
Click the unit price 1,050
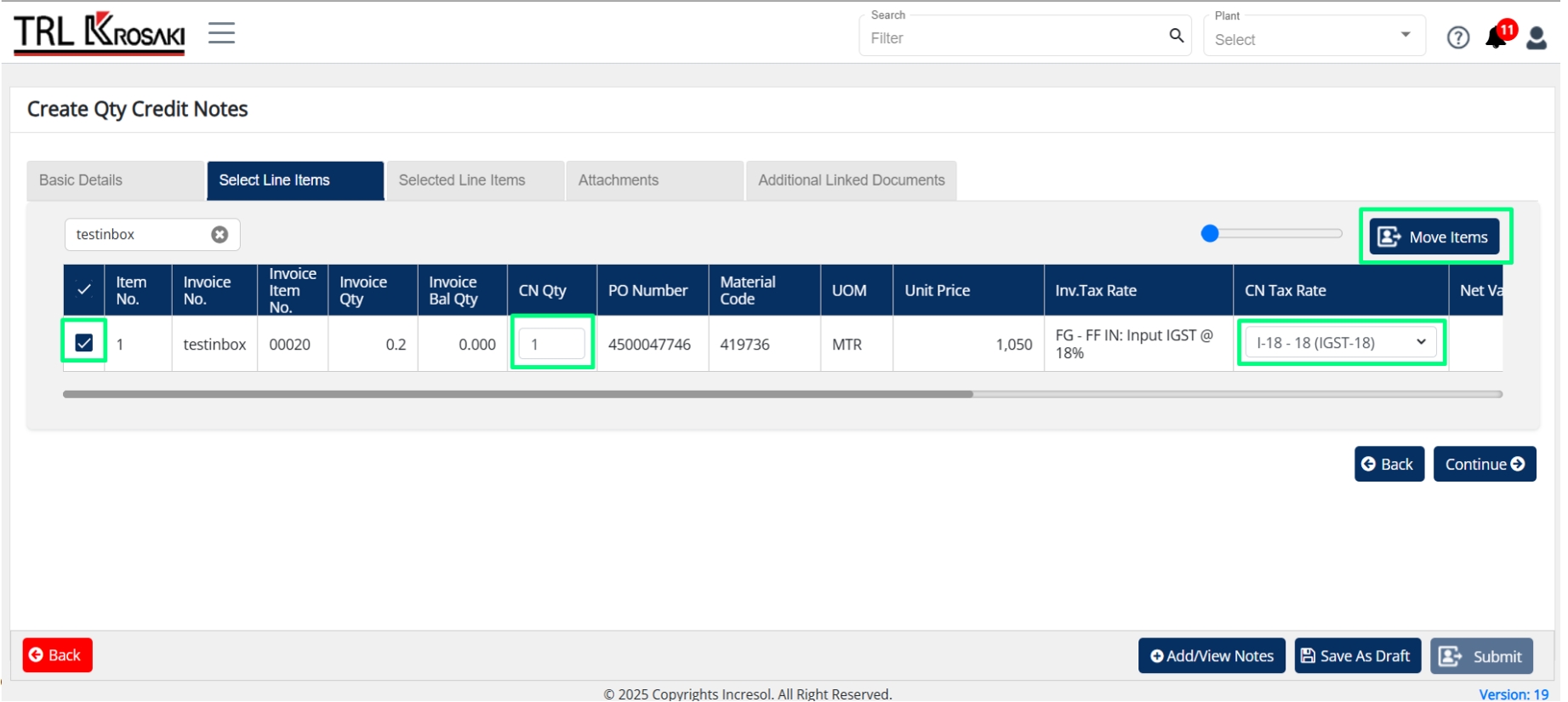[x=1014, y=345]
